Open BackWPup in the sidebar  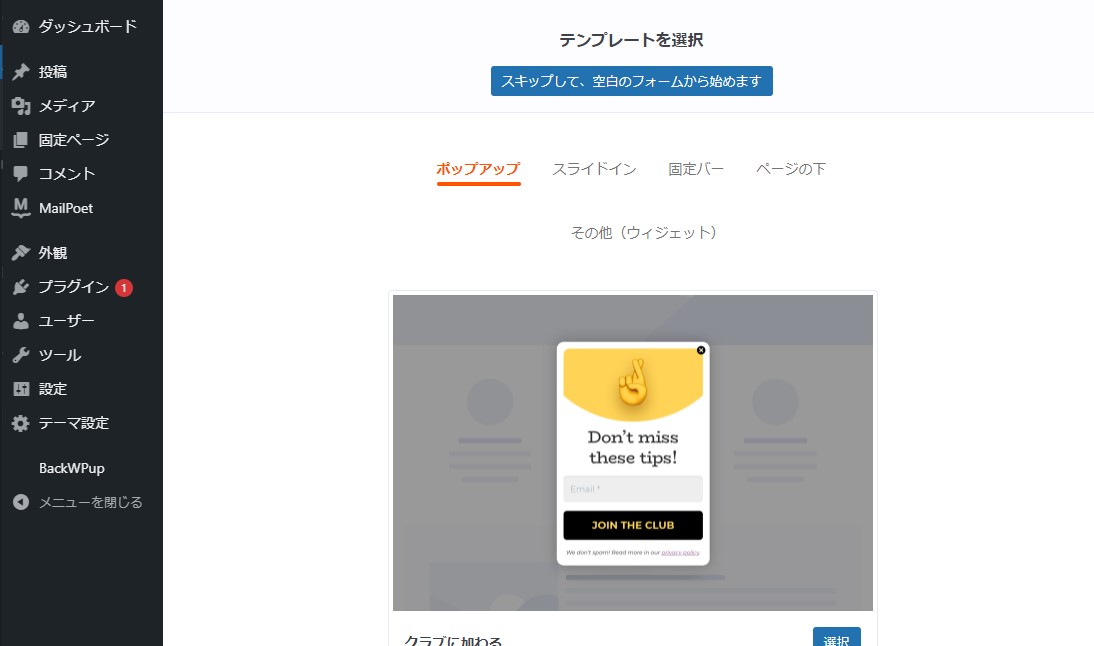pyautogui.click(x=72, y=468)
